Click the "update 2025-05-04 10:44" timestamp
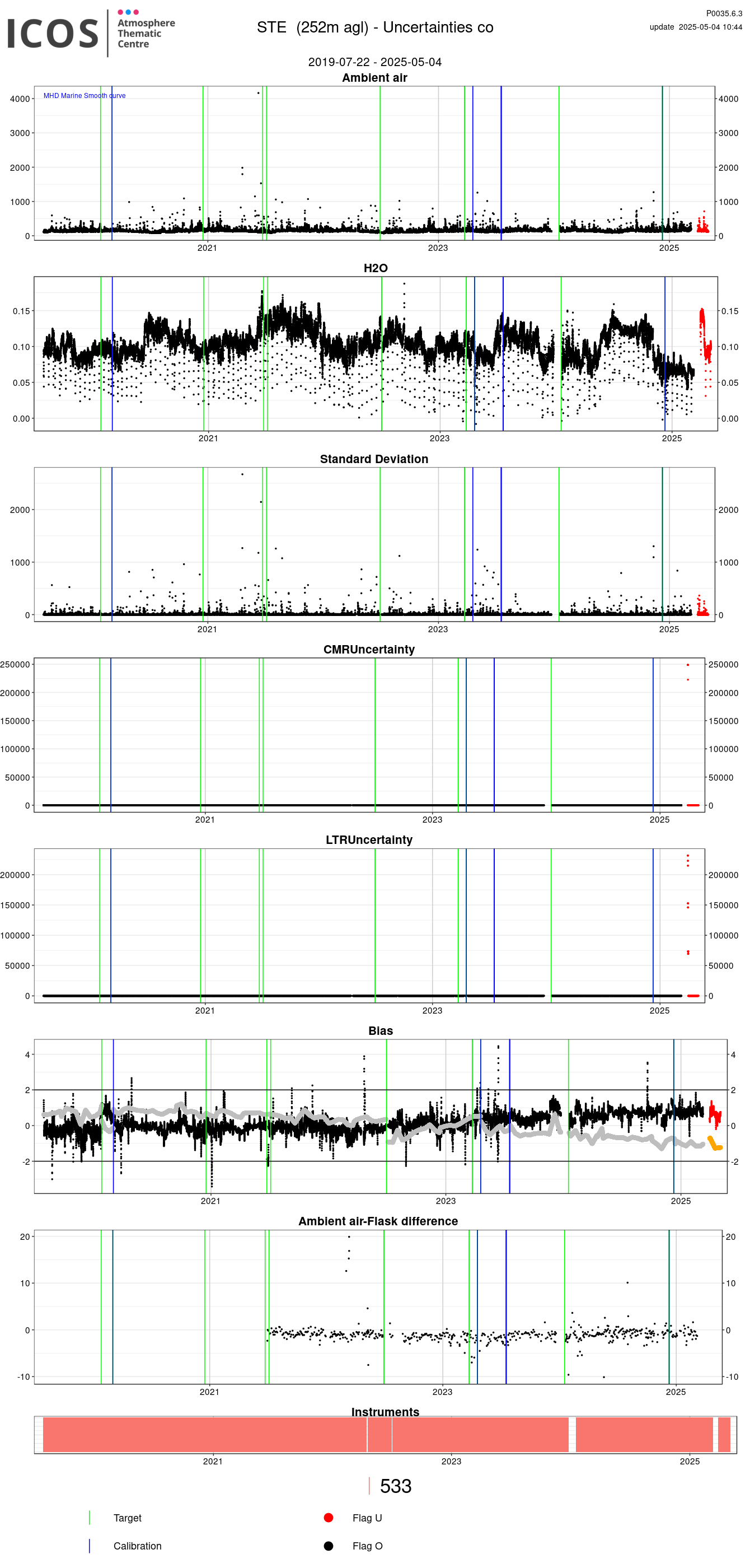This screenshot has height=1568, width=750. pos(696,27)
